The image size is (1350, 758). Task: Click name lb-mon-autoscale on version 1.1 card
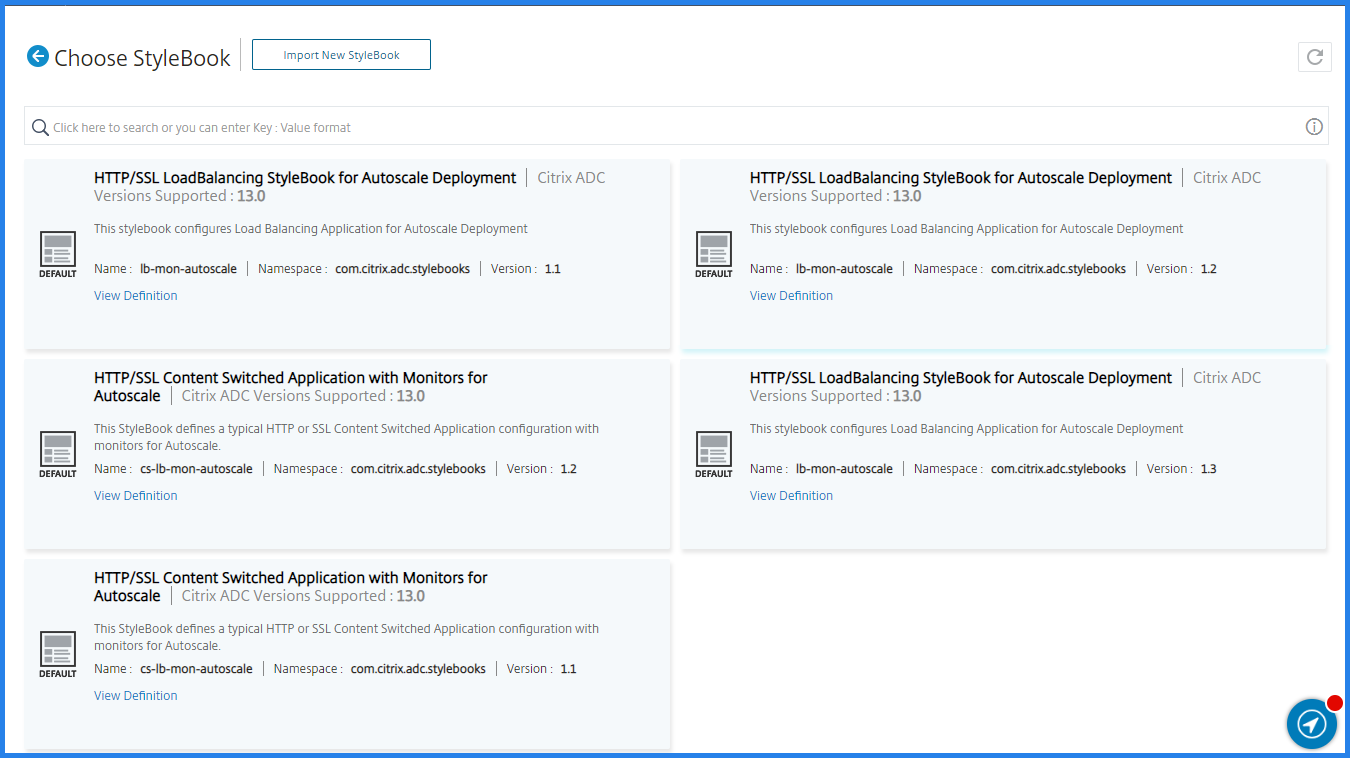(x=188, y=269)
